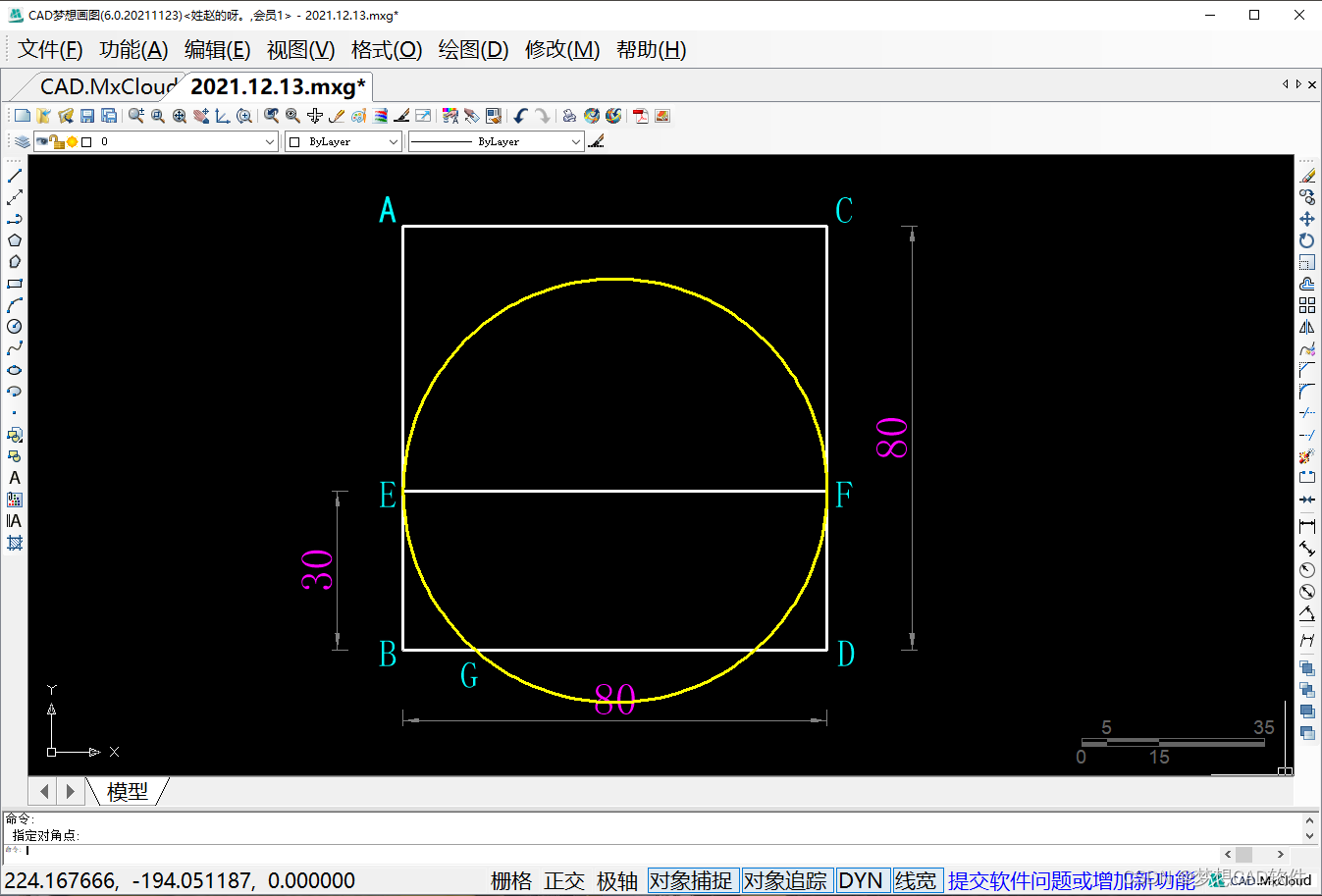Switch to the 2021.12.13.mxg tab
1322x896 pixels.
[278, 86]
